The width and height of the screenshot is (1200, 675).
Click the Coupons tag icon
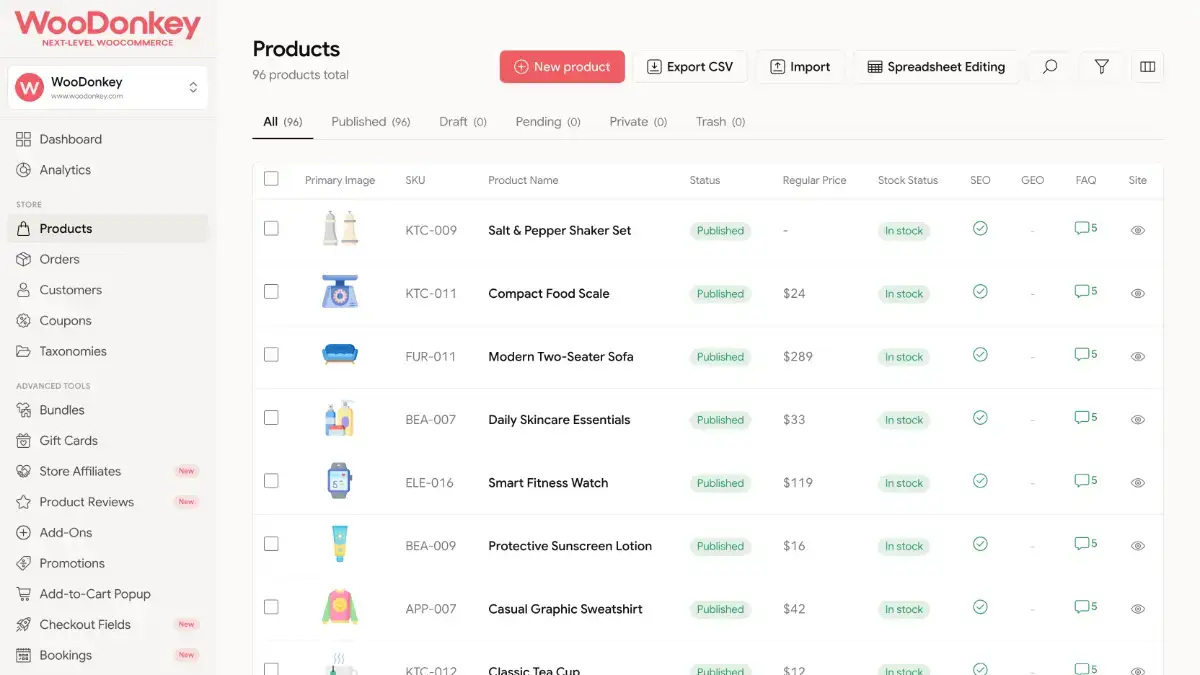coord(24,321)
